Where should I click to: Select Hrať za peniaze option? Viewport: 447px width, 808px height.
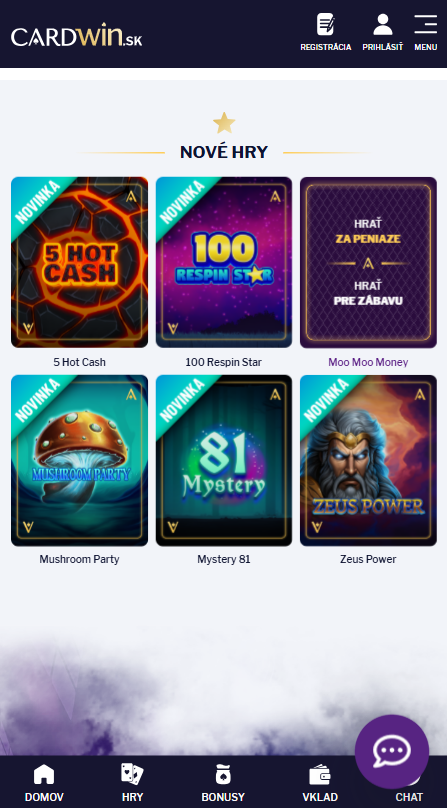pyautogui.click(x=368, y=232)
